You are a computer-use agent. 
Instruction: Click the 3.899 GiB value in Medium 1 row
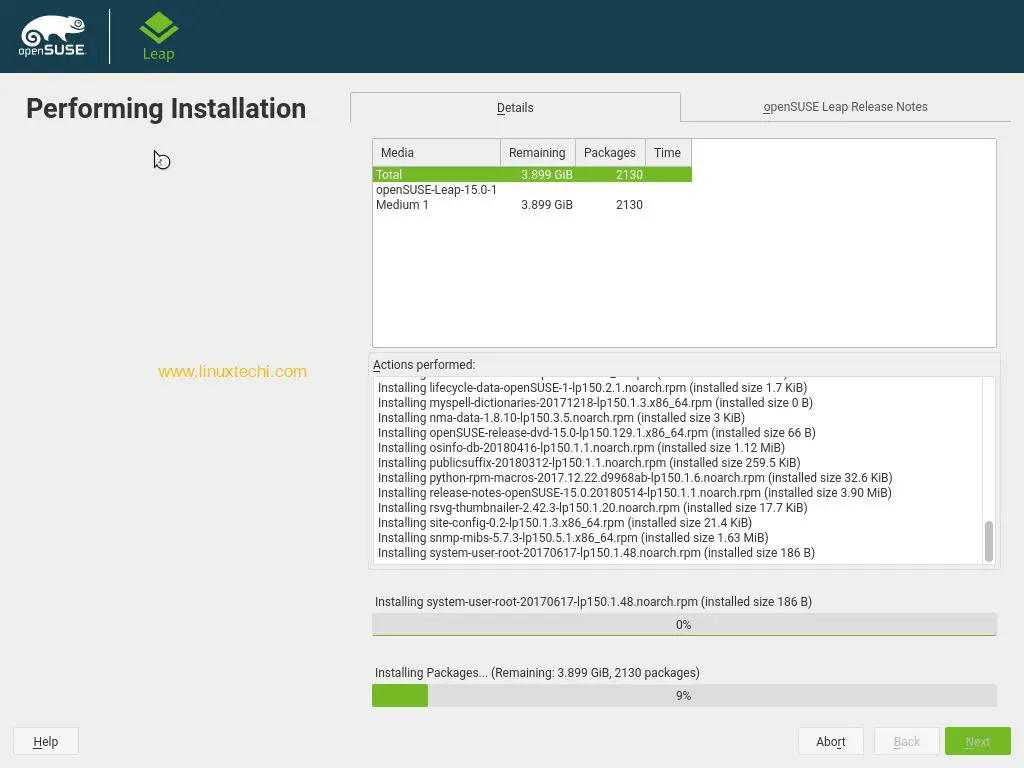pos(547,204)
